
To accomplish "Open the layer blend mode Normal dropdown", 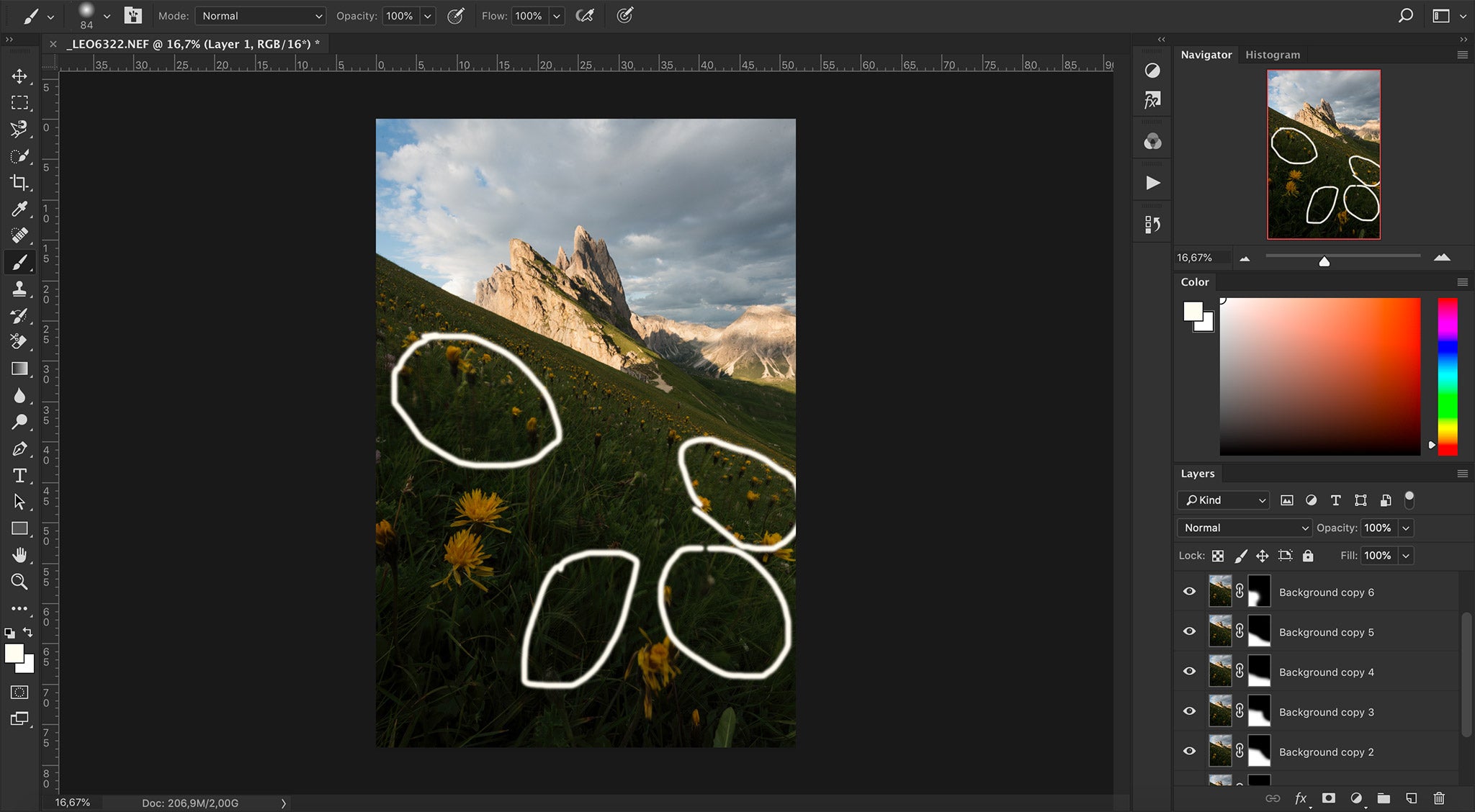I will [x=1245, y=528].
